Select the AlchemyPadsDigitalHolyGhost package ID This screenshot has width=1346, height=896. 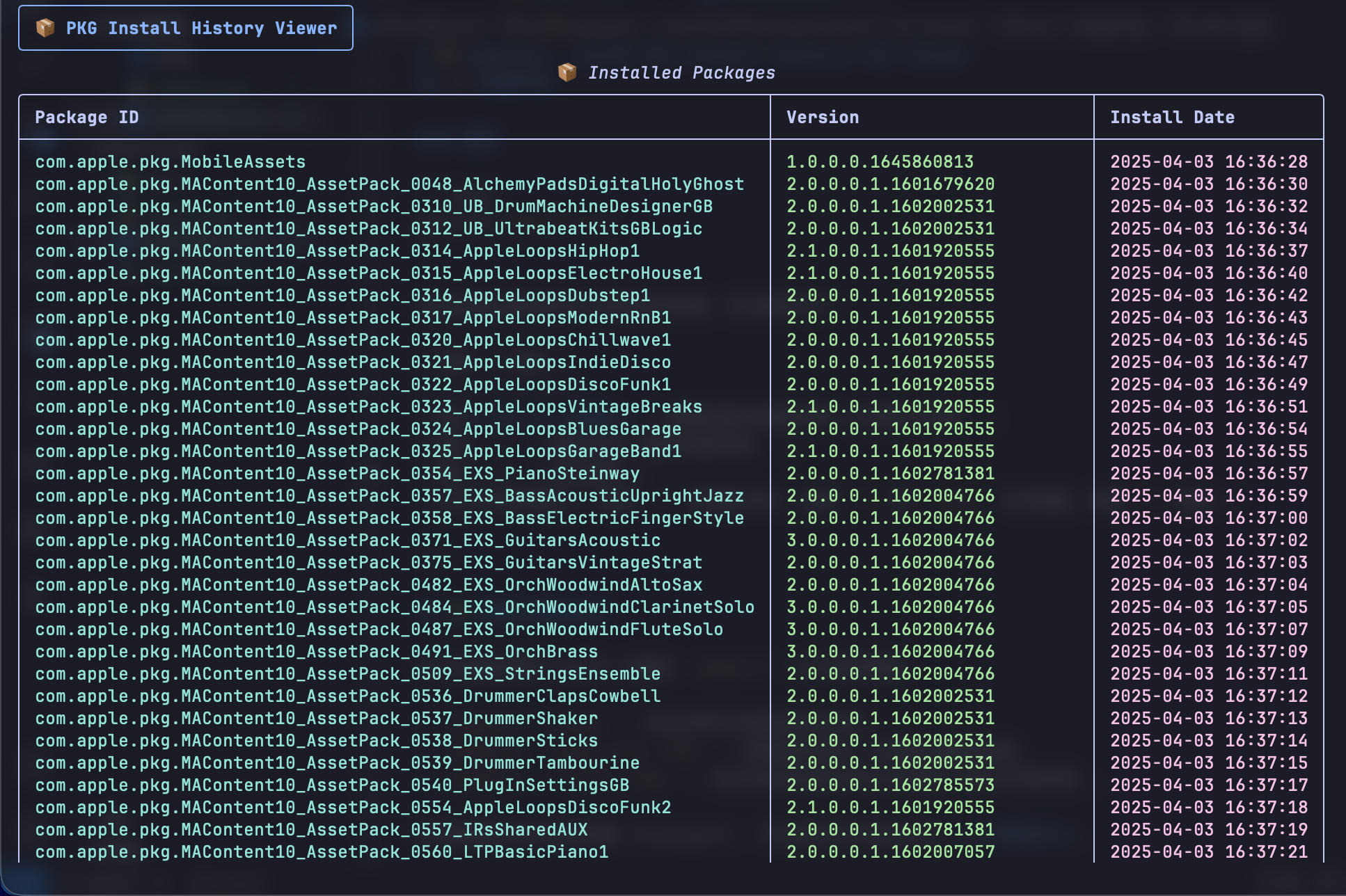[x=390, y=184]
